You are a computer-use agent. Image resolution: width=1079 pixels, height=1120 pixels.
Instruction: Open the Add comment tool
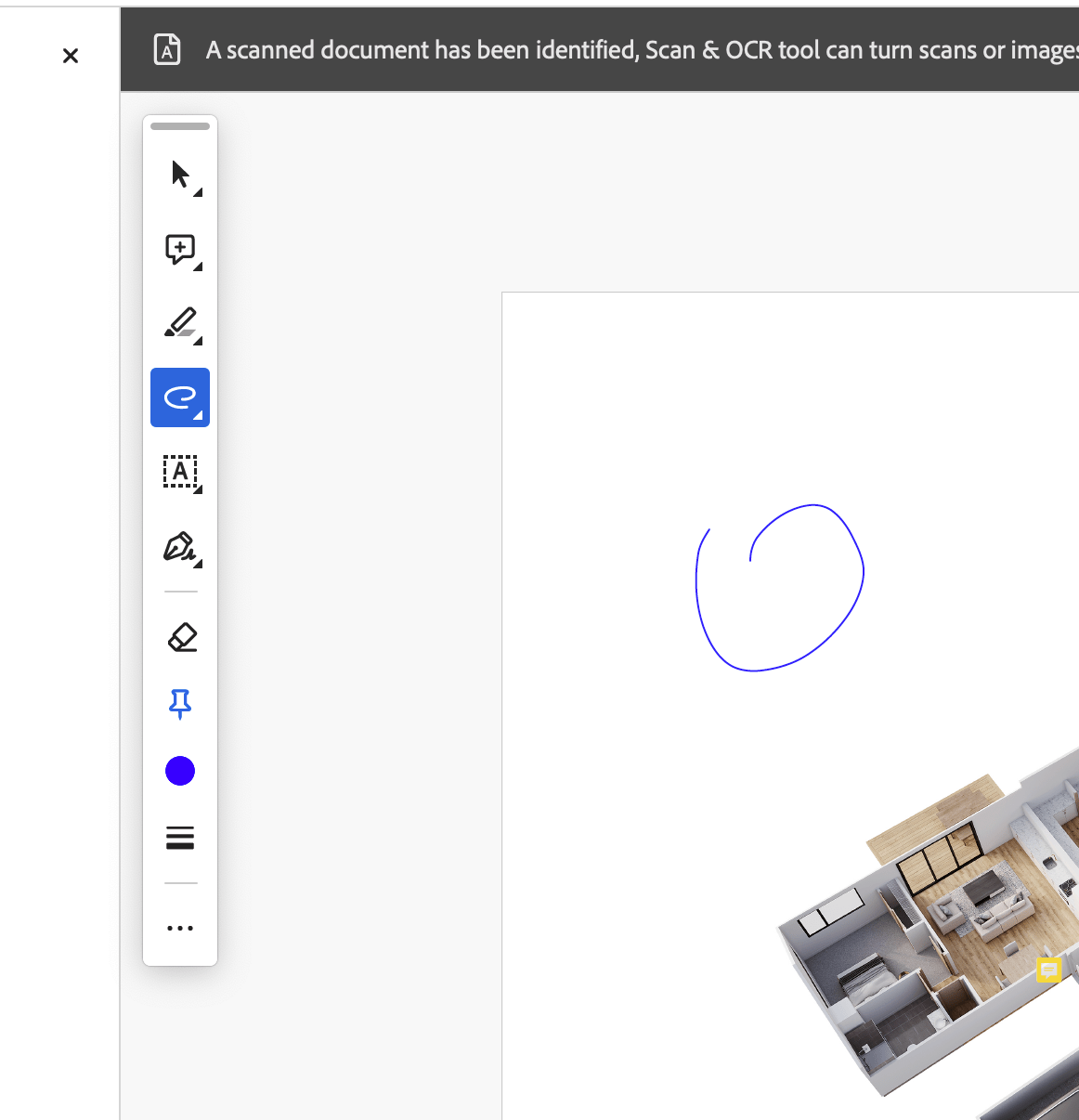tap(179, 249)
